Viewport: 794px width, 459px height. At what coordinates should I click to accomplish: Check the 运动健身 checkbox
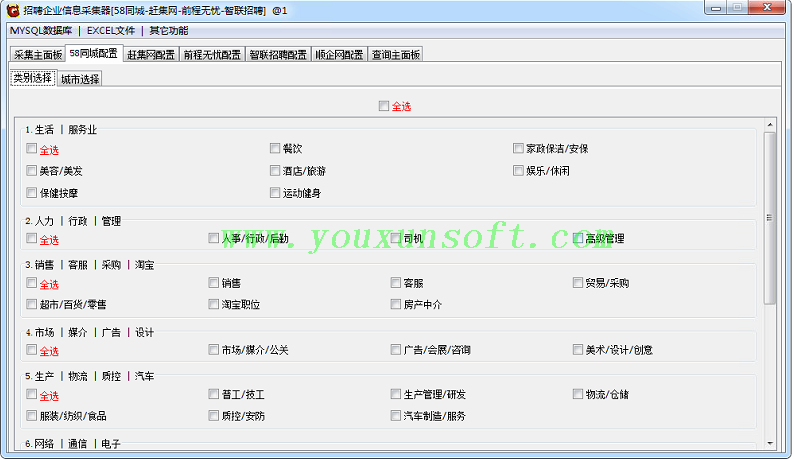click(x=275, y=193)
